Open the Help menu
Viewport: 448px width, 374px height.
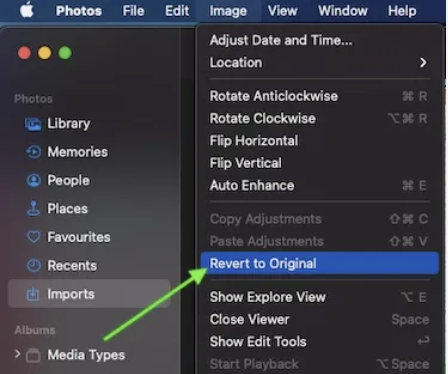402,11
